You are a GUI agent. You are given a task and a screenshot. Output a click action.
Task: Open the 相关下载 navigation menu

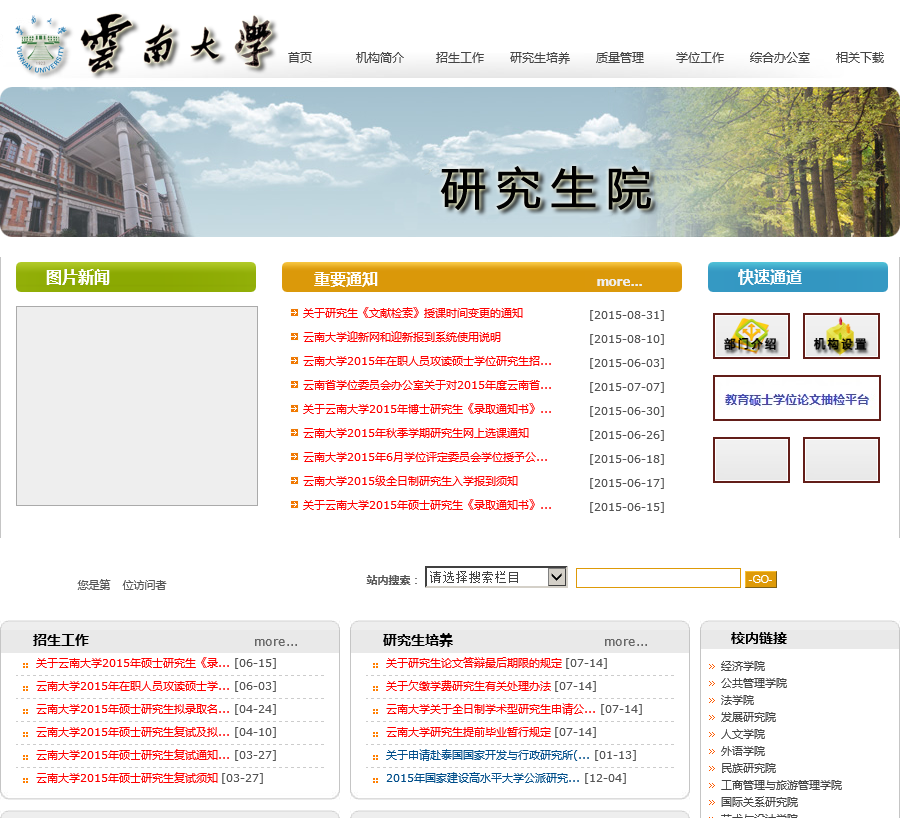pos(859,57)
